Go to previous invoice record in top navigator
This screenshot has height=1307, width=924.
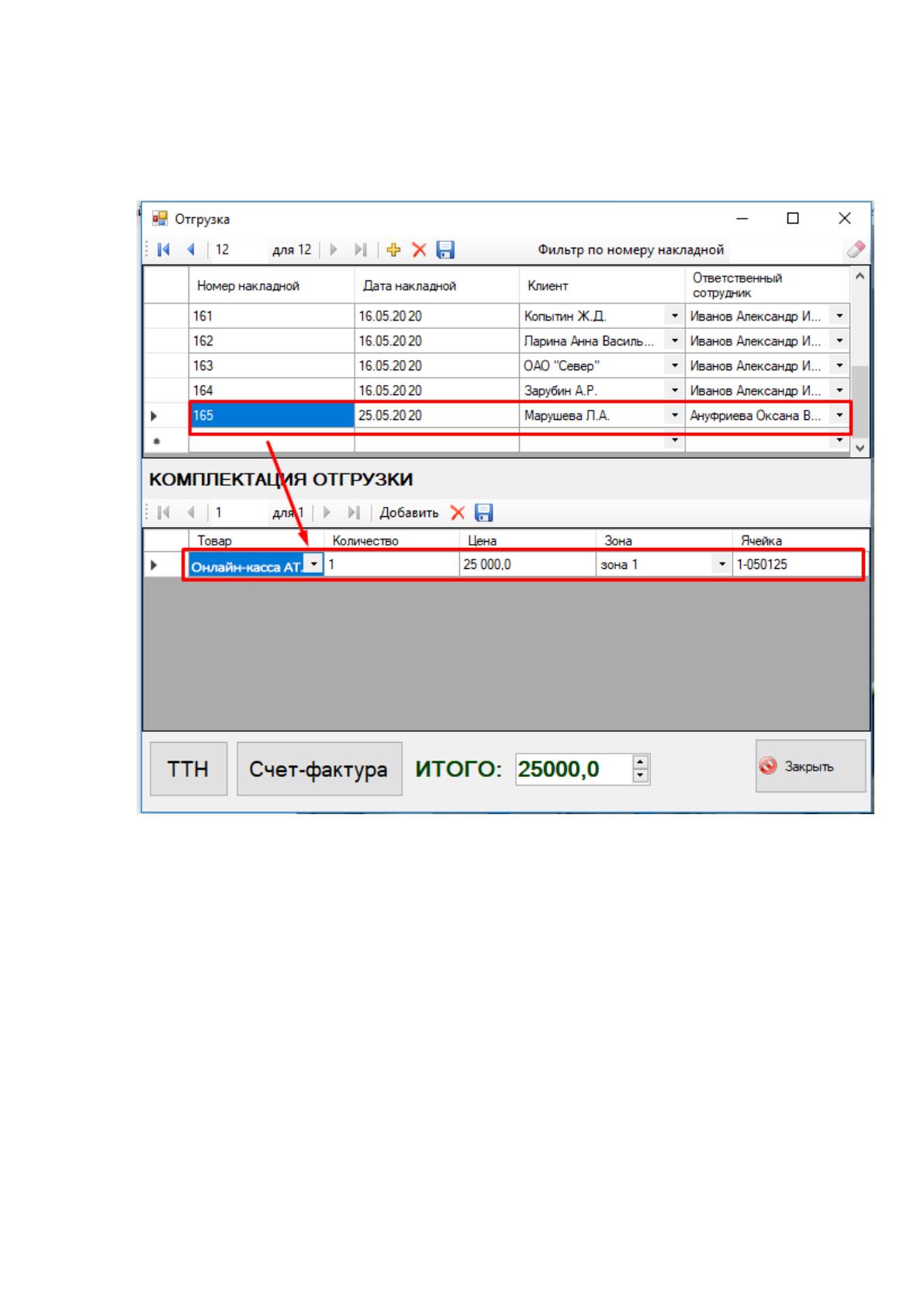coord(191,250)
